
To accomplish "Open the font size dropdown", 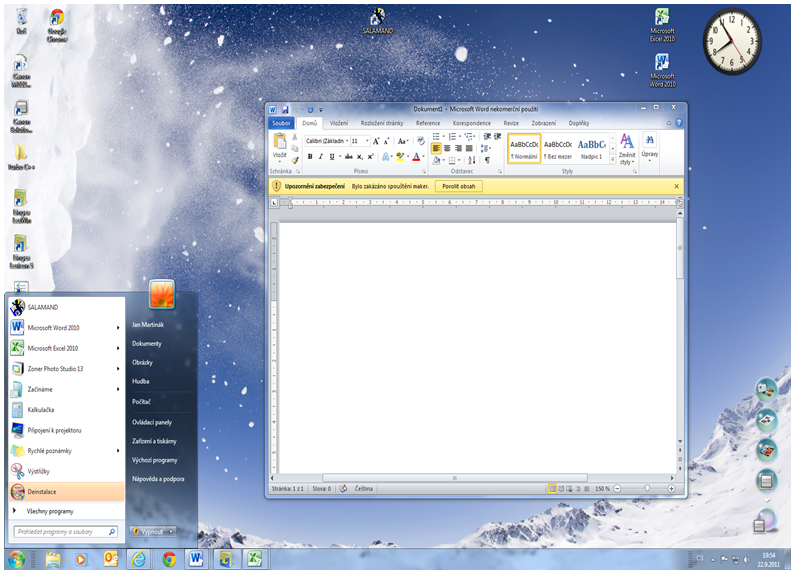I will click(367, 141).
